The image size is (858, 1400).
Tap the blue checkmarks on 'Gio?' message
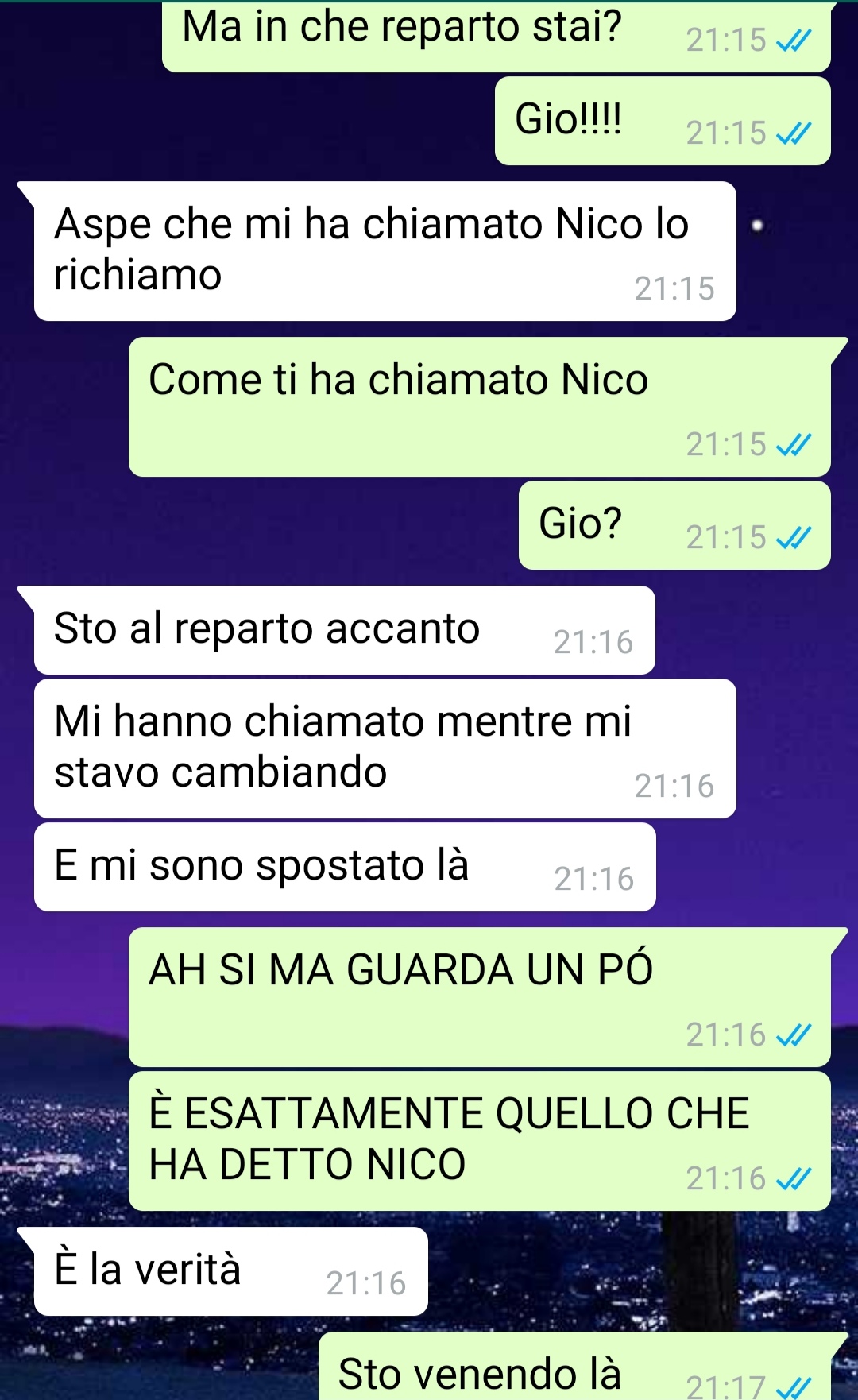(794, 538)
